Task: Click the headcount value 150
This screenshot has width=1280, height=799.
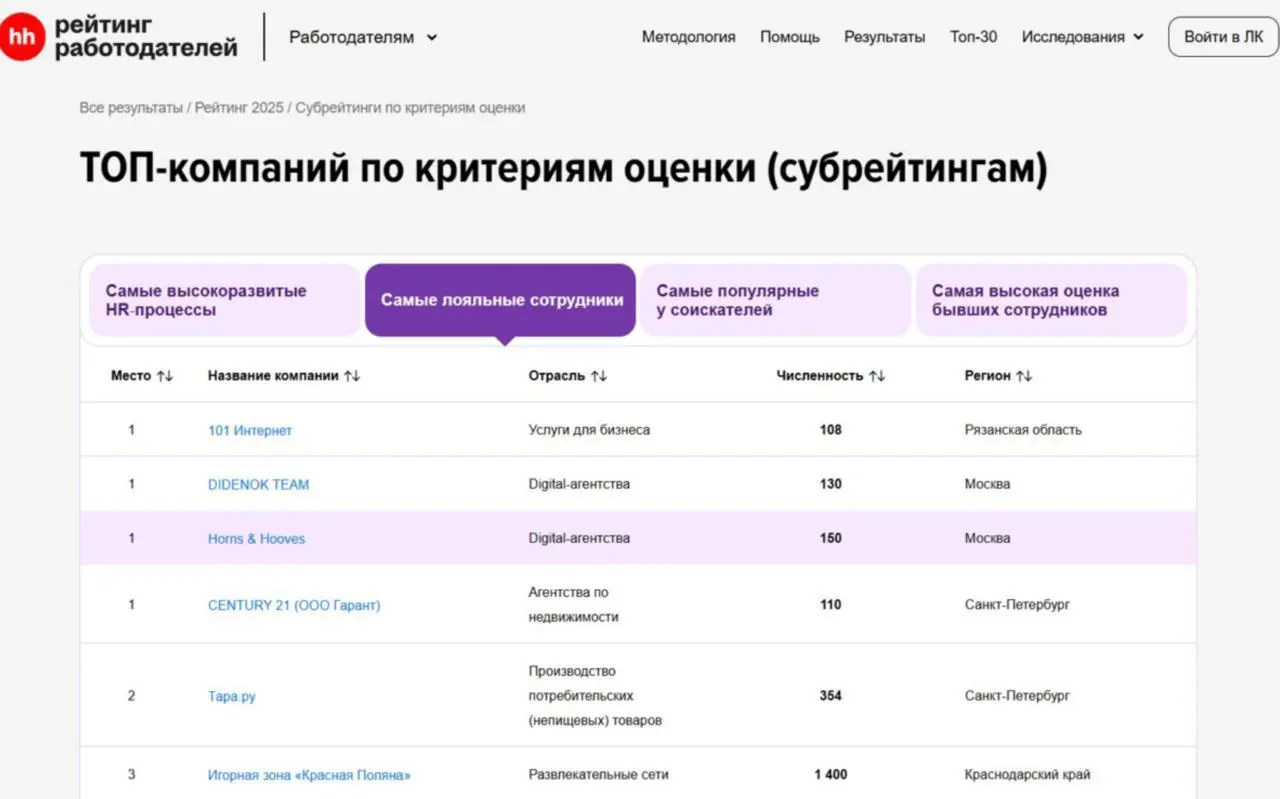Action: click(831, 538)
